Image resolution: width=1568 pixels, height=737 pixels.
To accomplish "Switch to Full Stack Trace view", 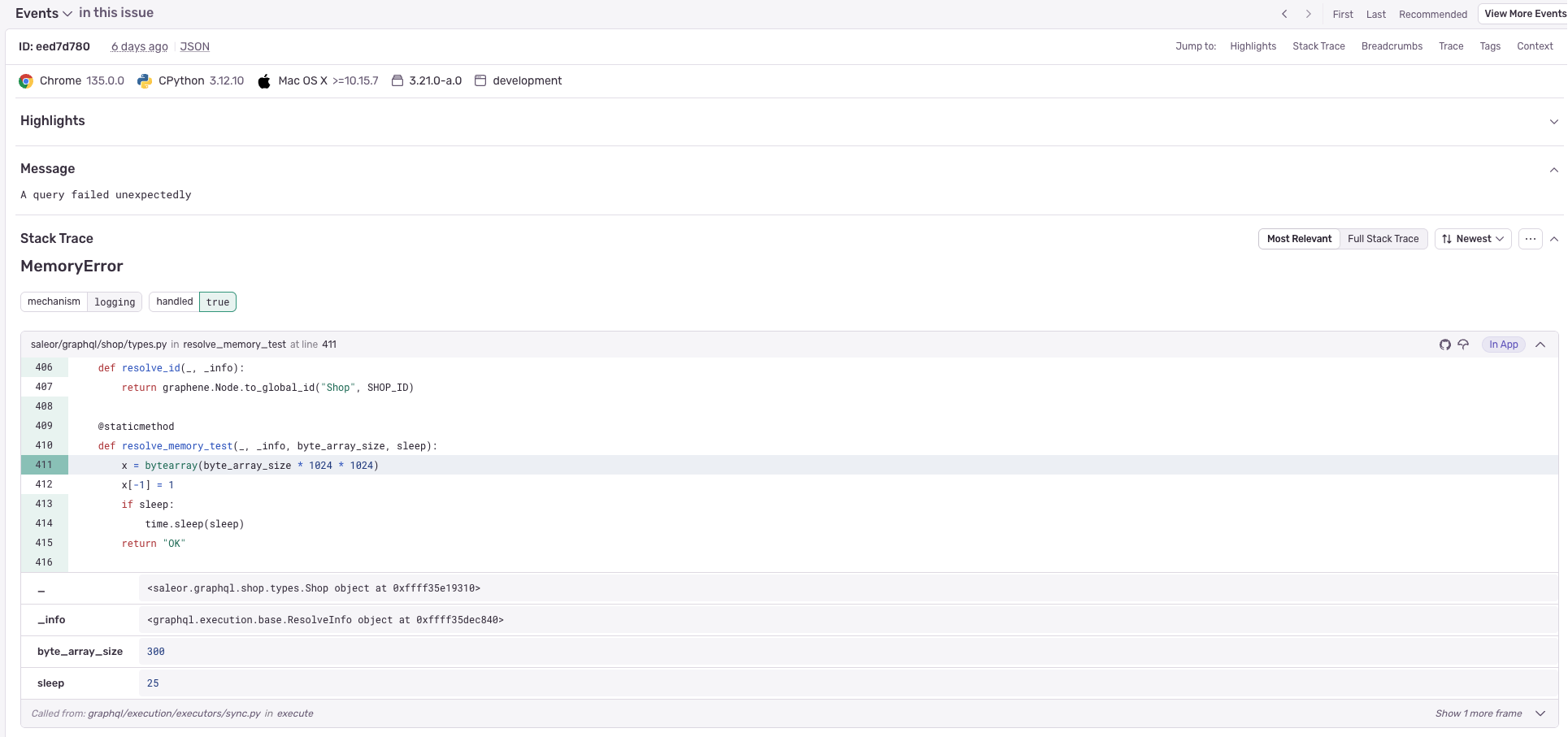I will point(1383,239).
